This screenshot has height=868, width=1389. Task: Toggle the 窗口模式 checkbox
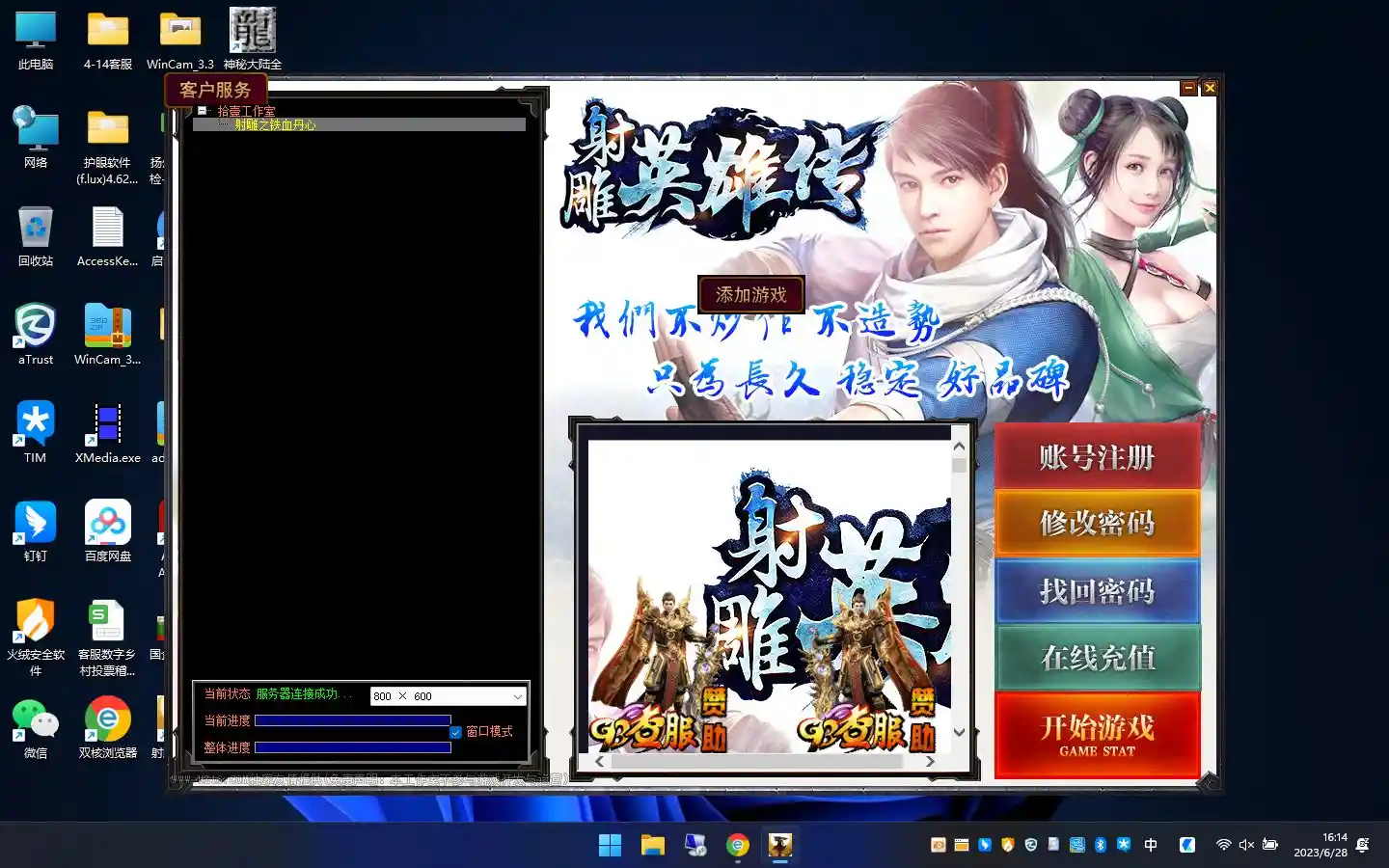455,732
